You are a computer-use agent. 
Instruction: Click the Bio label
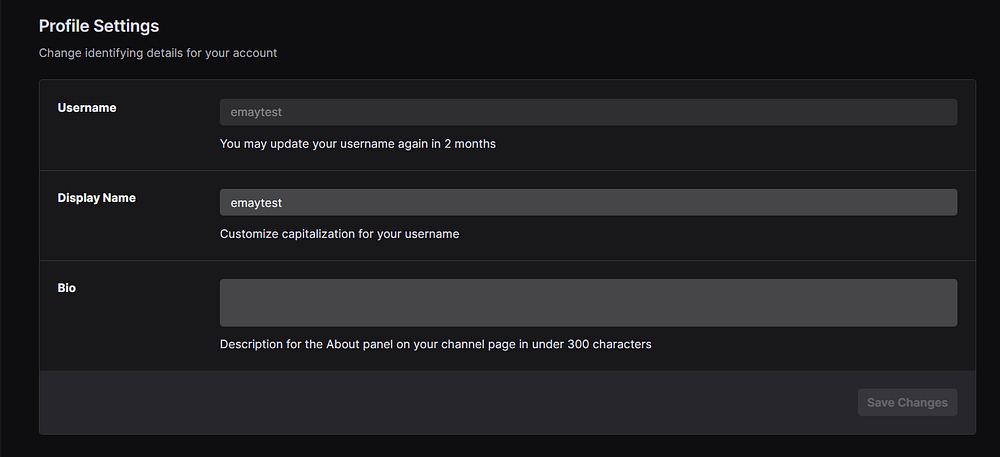tap(67, 288)
